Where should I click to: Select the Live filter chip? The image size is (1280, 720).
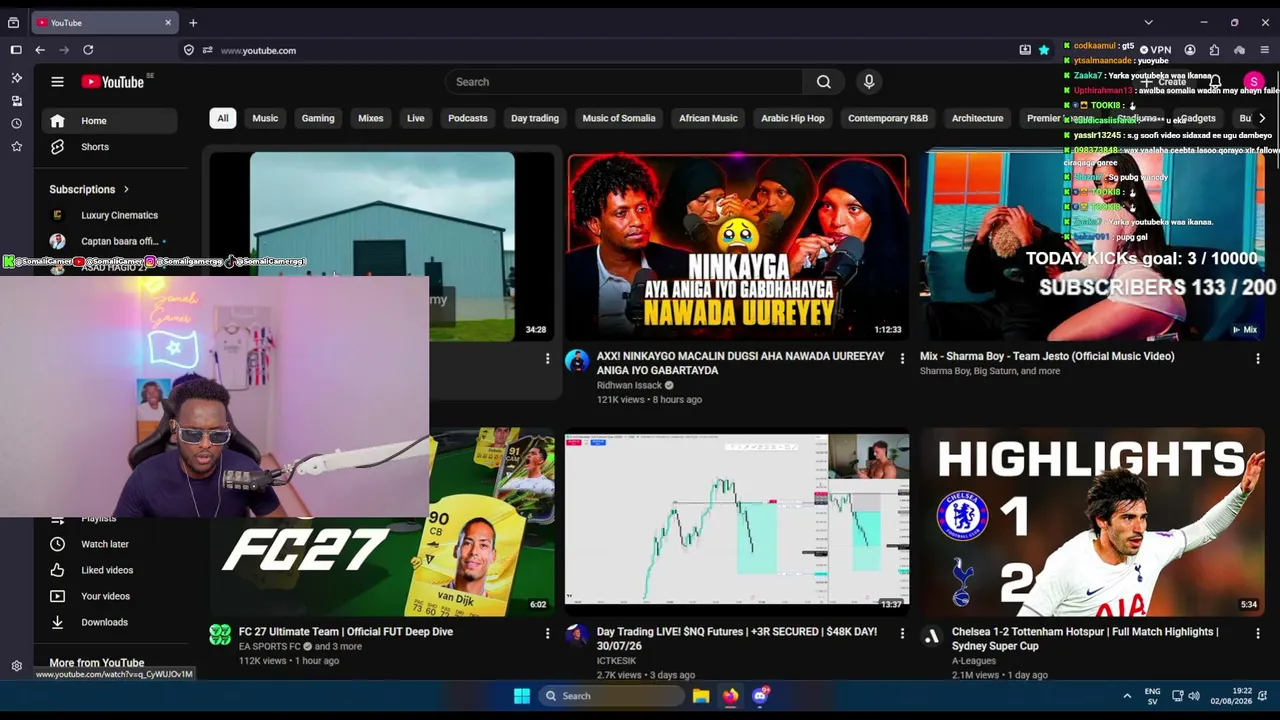[x=416, y=118]
